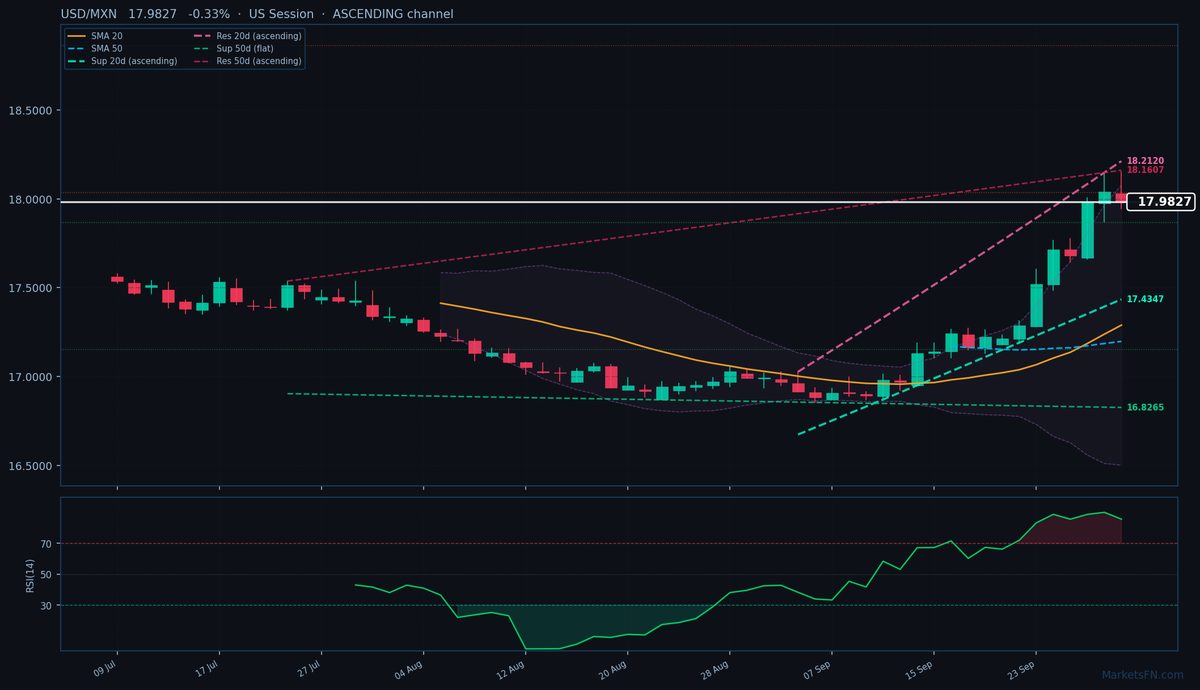1200x690 pixels.
Task: Click the 17.5000 price axis label
Action: [x=29, y=288]
